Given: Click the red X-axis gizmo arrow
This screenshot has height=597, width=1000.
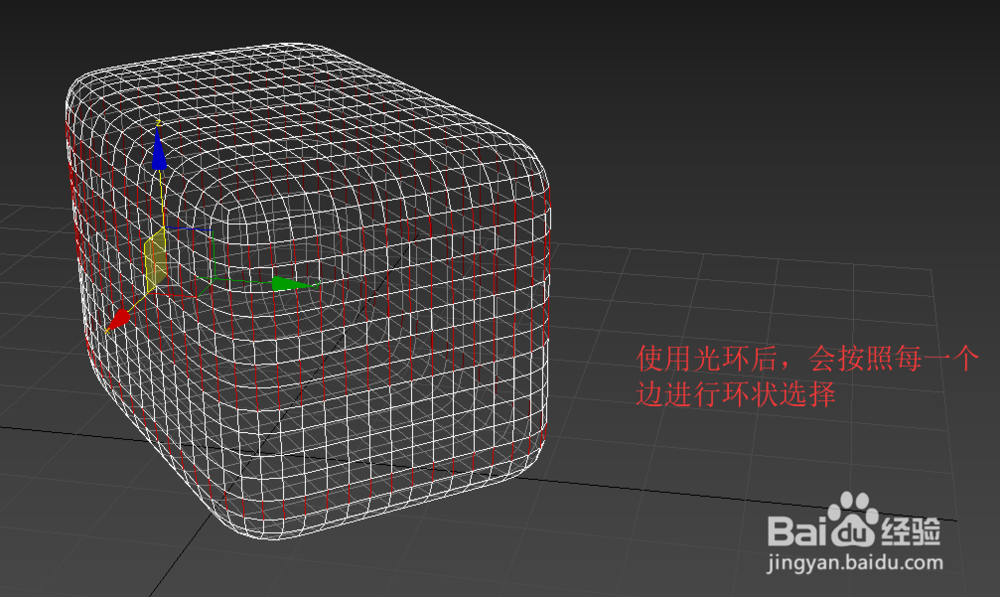Looking at the screenshot, I should (119, 320).
